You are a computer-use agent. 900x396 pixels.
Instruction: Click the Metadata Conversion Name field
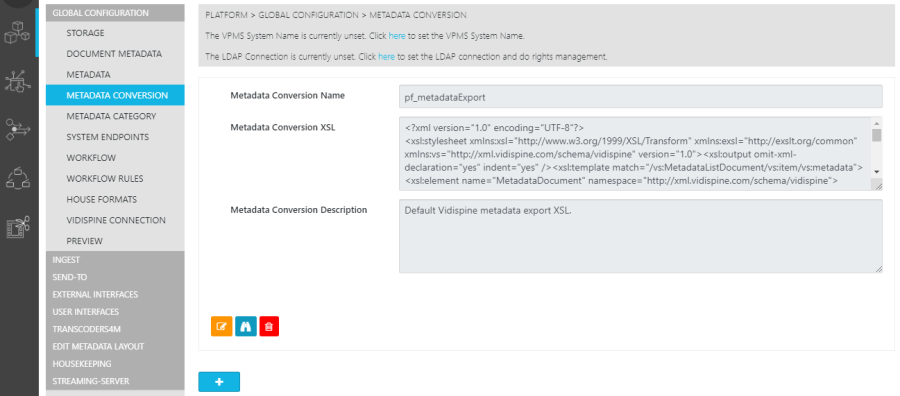pos(641,96)
